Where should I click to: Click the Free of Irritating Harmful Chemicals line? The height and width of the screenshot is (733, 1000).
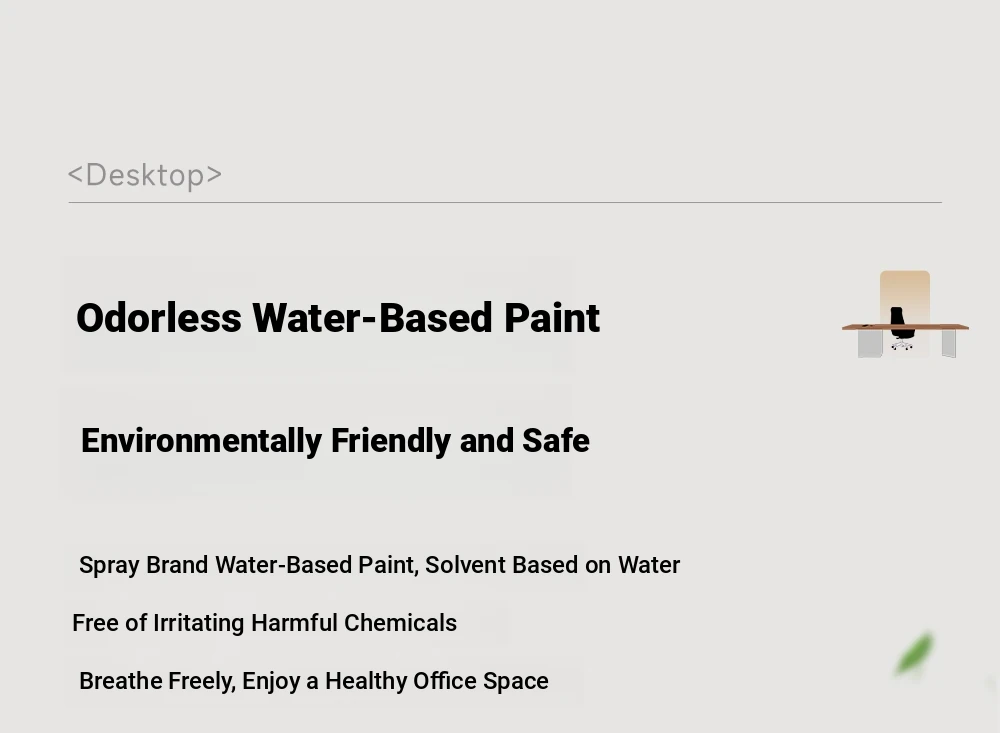tap(265, 623)
